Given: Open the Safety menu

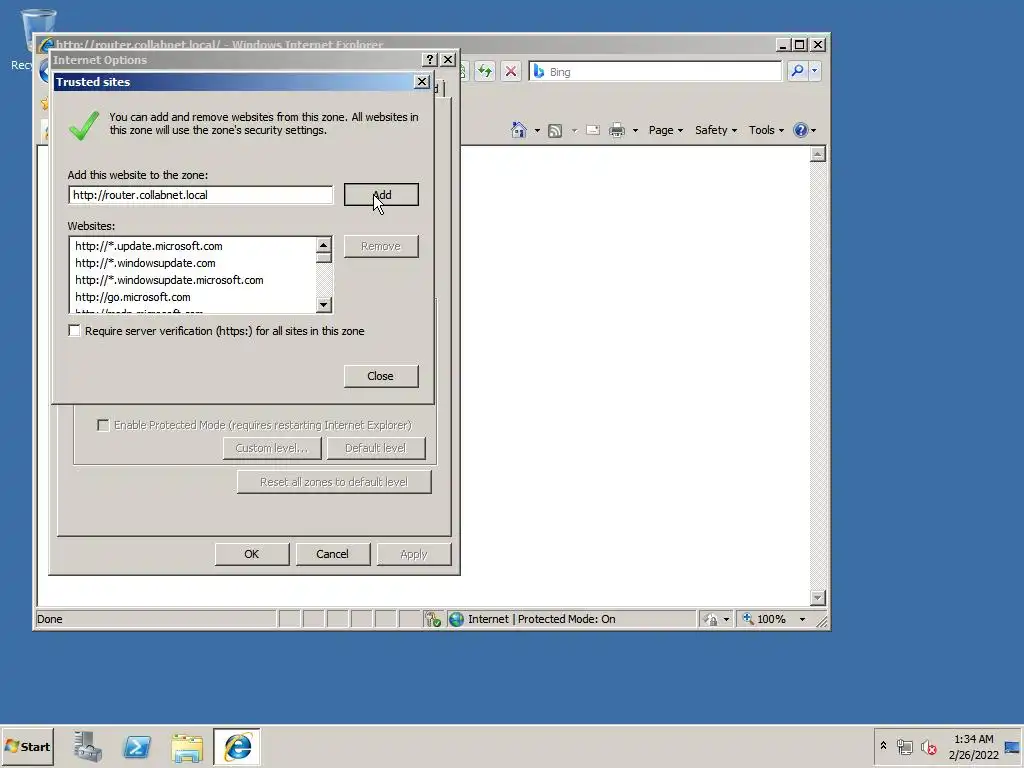Looking at the screenshot, I should tap(716, 130).
